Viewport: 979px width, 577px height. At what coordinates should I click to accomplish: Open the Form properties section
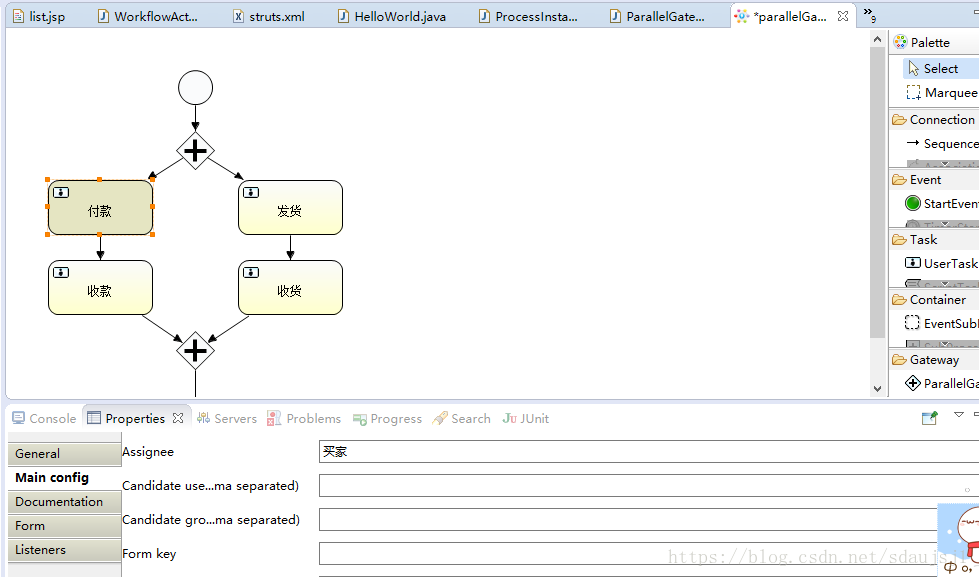click(64, 526)
